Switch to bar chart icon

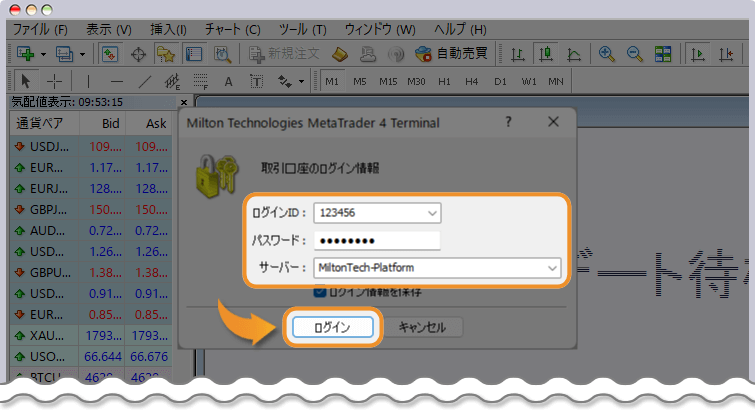click(518, 54)
